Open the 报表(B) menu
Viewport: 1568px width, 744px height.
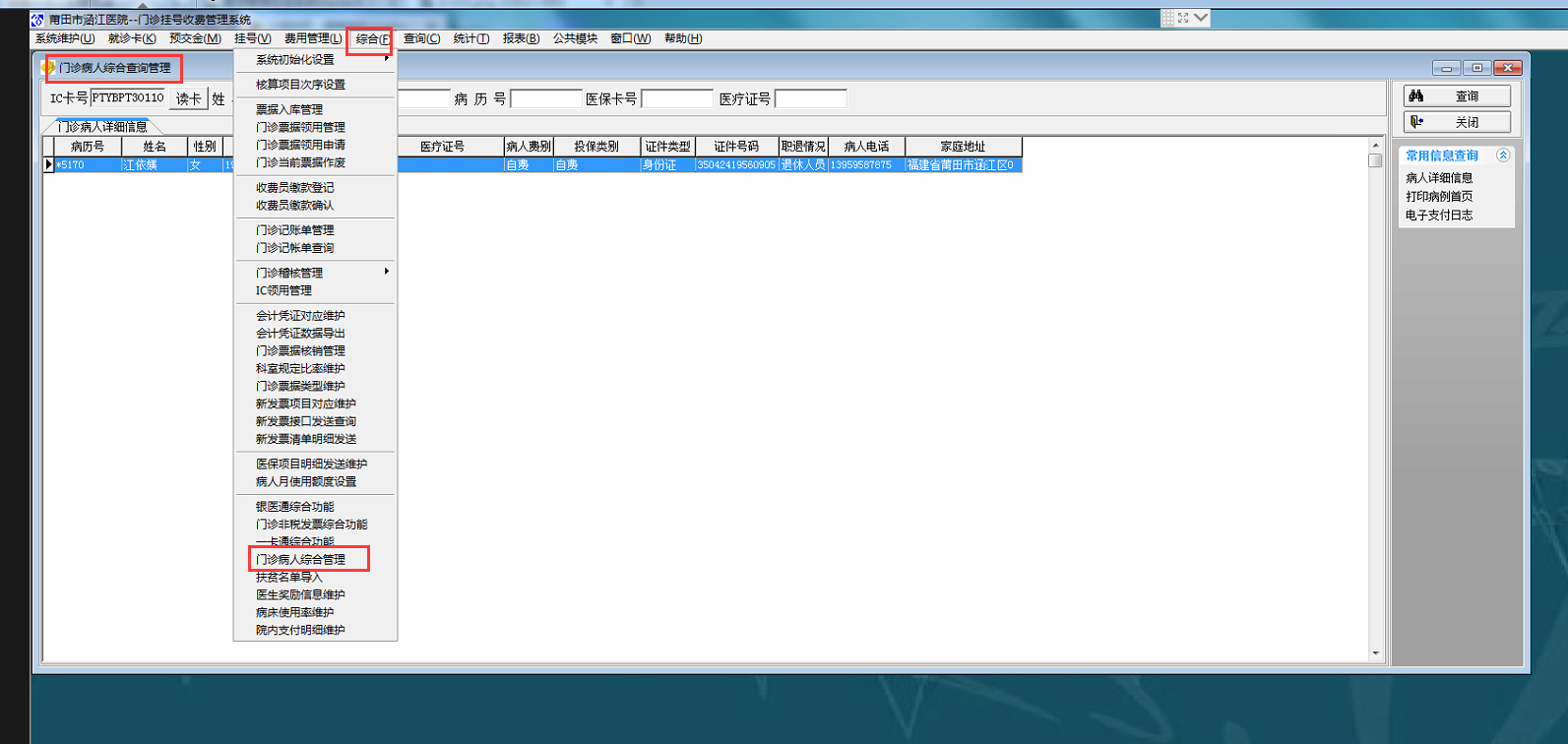pos(521,38)
